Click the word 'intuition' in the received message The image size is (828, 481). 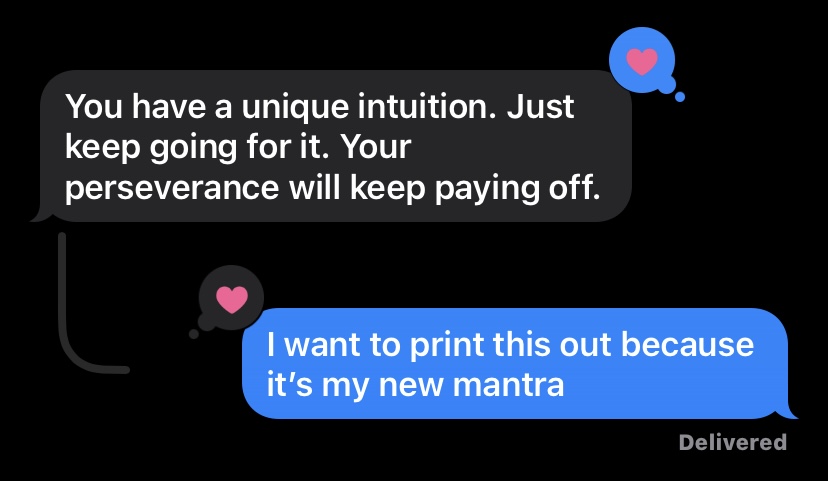click(427, 106)
